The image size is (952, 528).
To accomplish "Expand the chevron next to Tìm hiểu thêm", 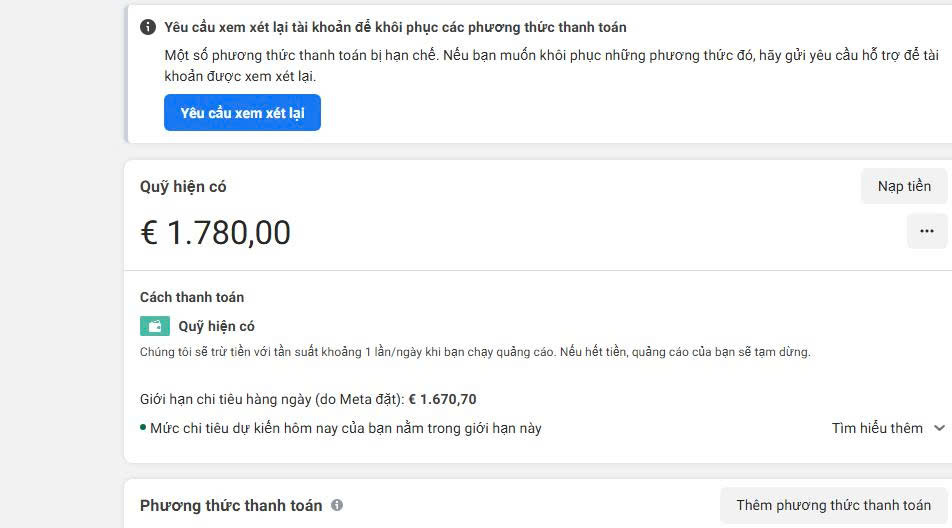I will click(x=939, y=428).
